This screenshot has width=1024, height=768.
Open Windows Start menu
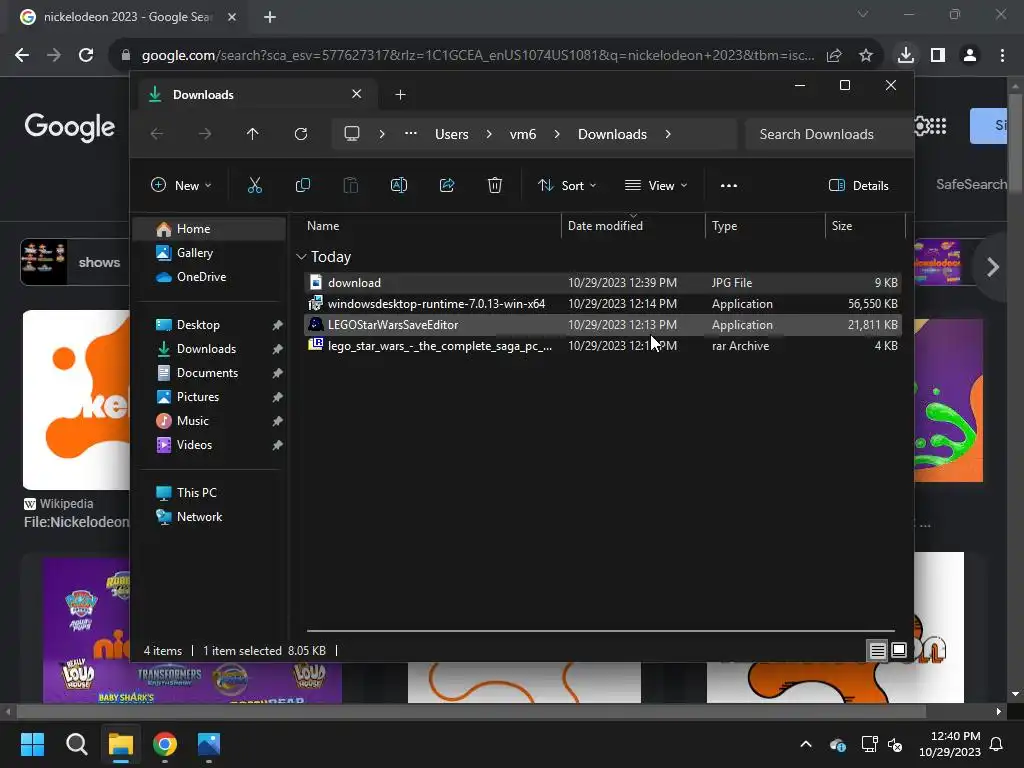[33, 744]
